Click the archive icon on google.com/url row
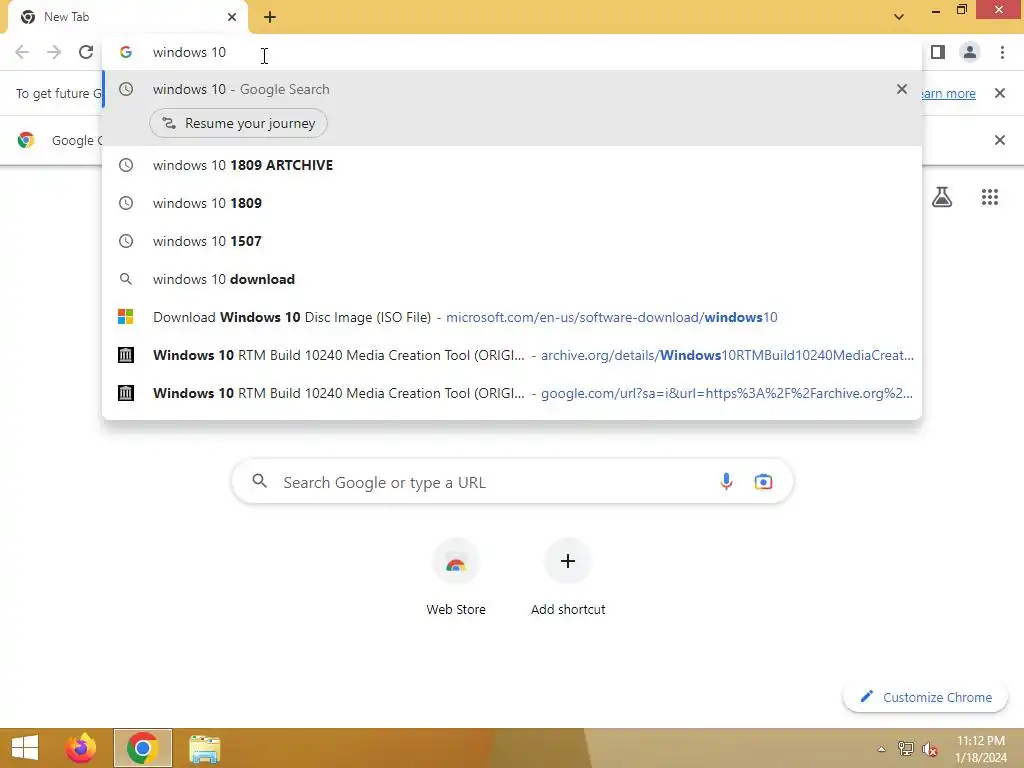This screenshot has height=768, width=1024. coord(125,392)
